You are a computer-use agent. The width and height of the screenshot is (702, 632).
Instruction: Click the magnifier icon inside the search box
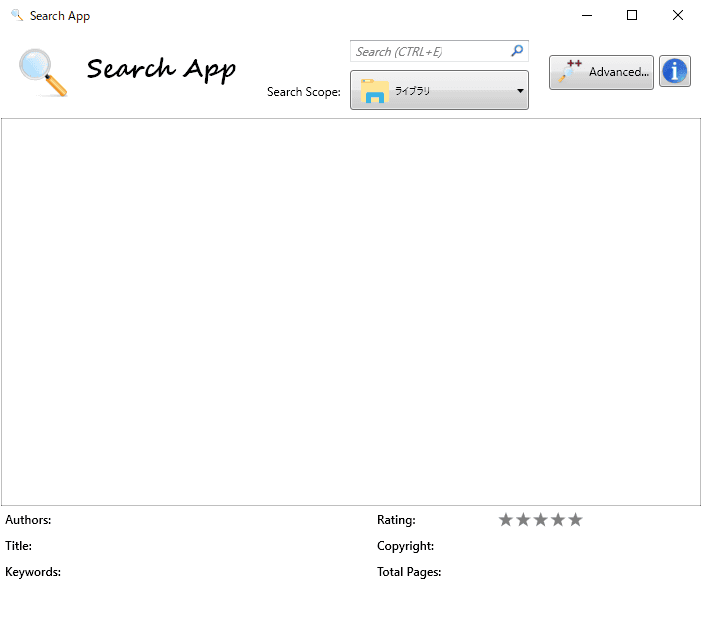[x=517, y=51]
